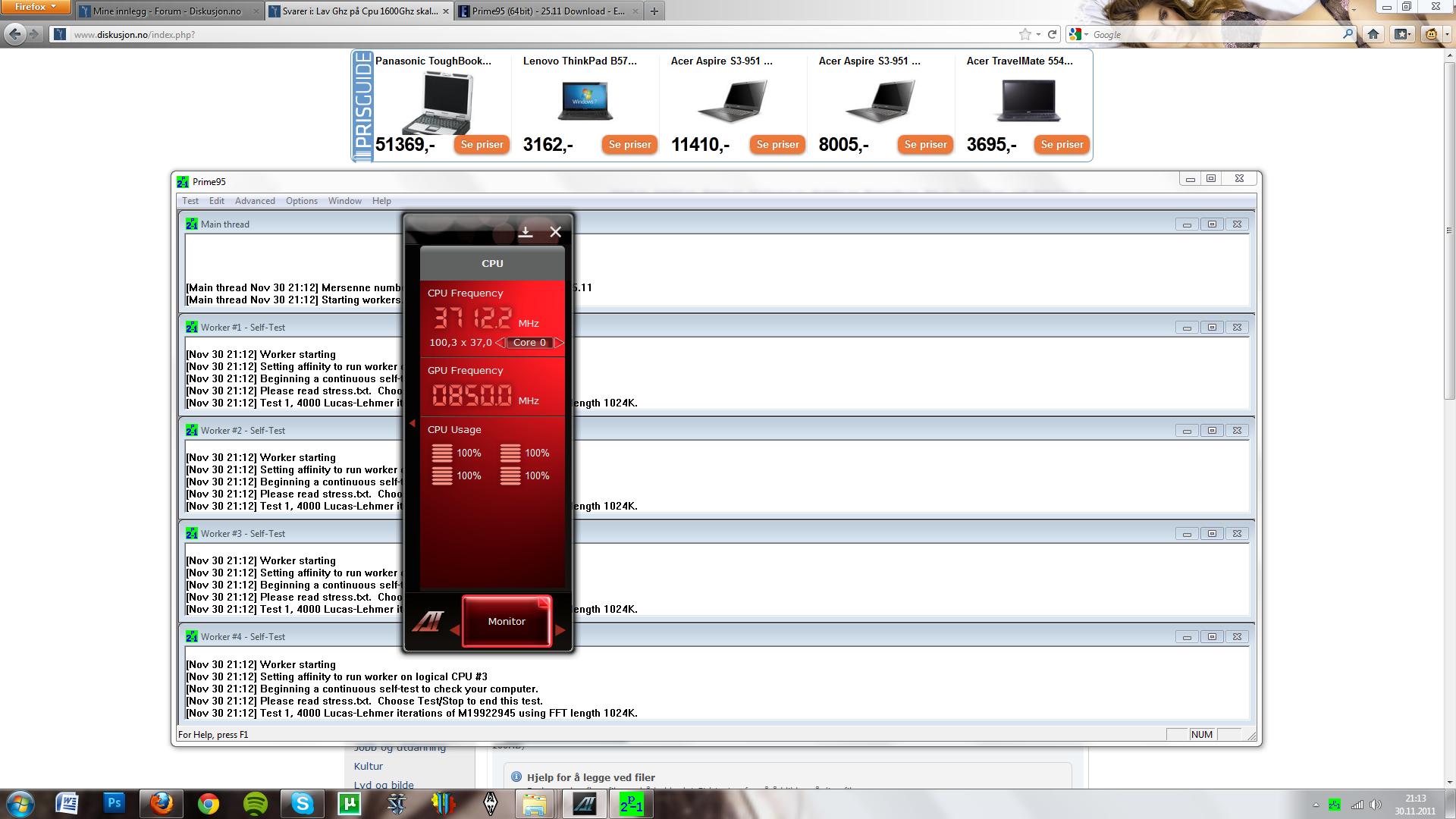Switch to Prime95 (64bit) Download tab
This screenshot has height=819, width=1456.
(x=548, y=11)
